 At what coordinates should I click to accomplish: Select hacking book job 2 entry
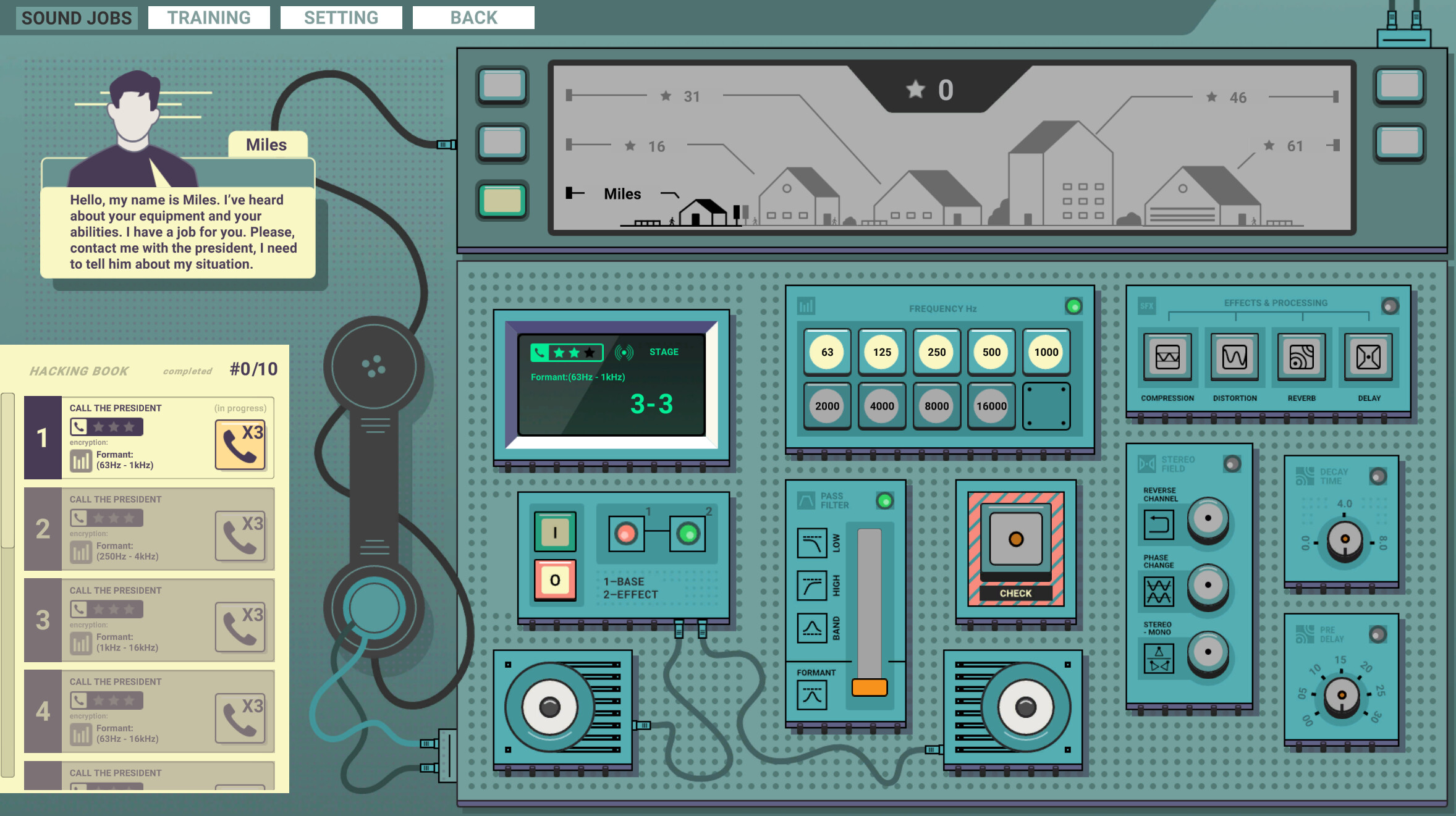pos(149,529)
